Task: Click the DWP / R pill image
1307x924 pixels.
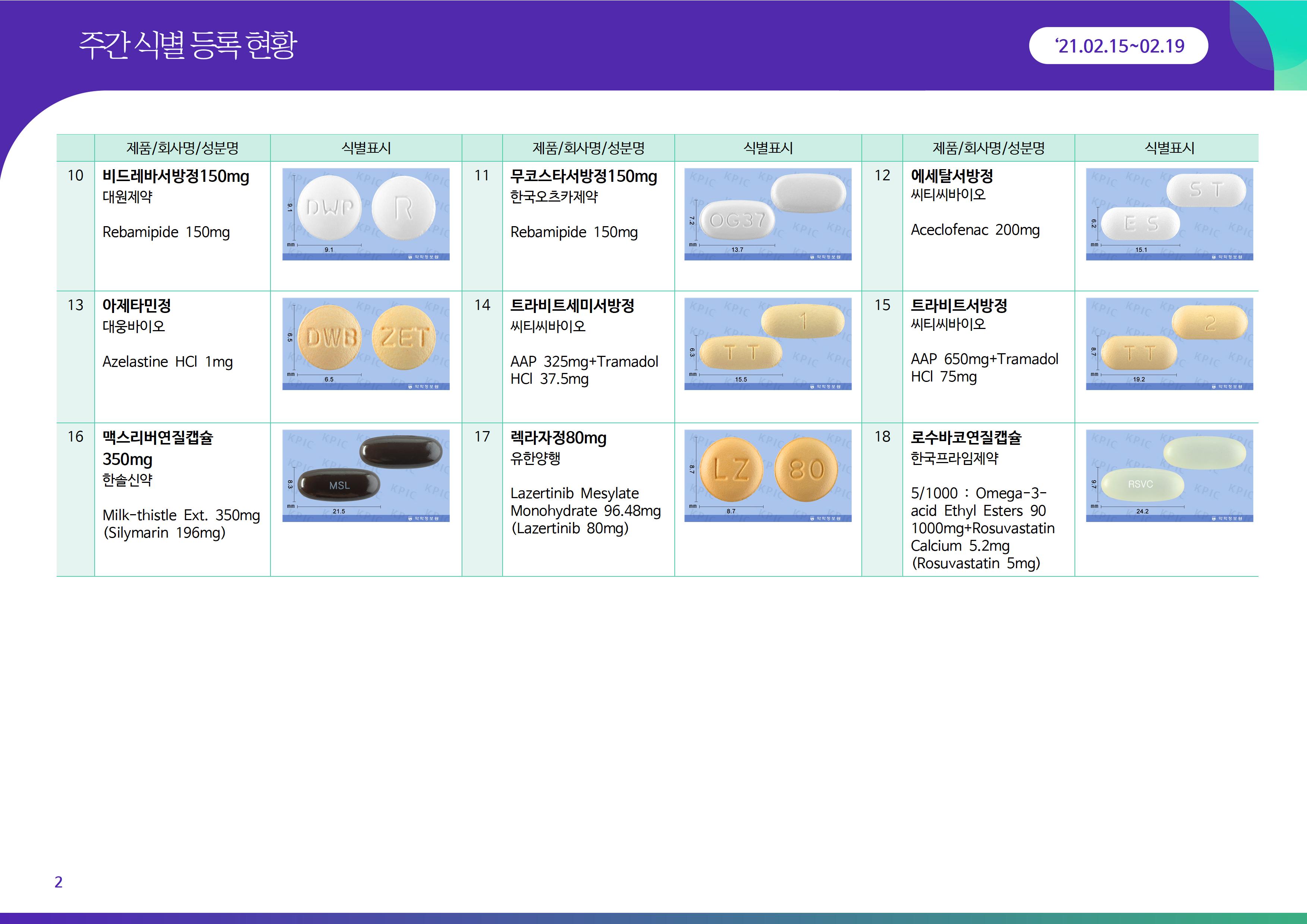Action: point(365,214)
